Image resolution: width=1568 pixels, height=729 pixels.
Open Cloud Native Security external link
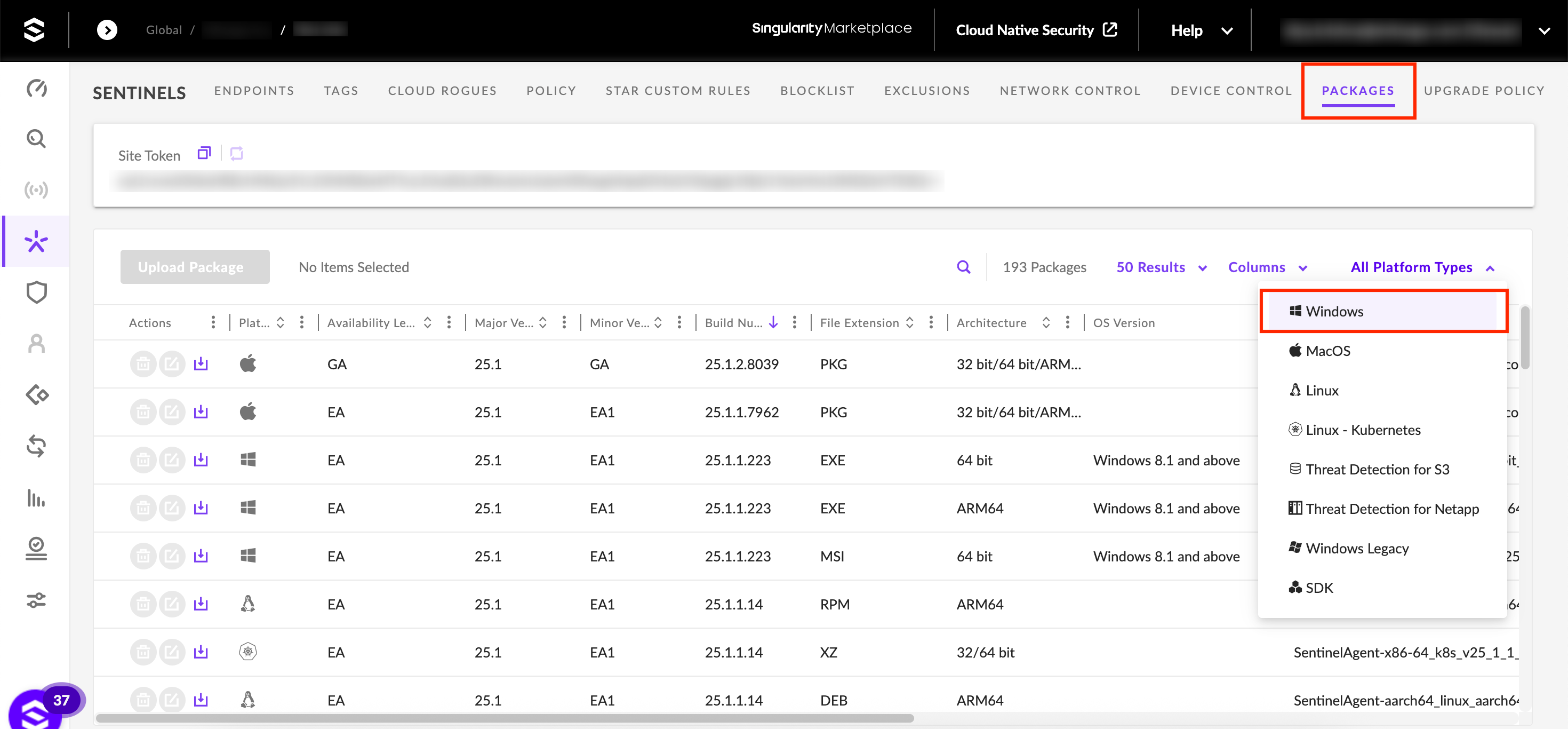point(1036,30)
